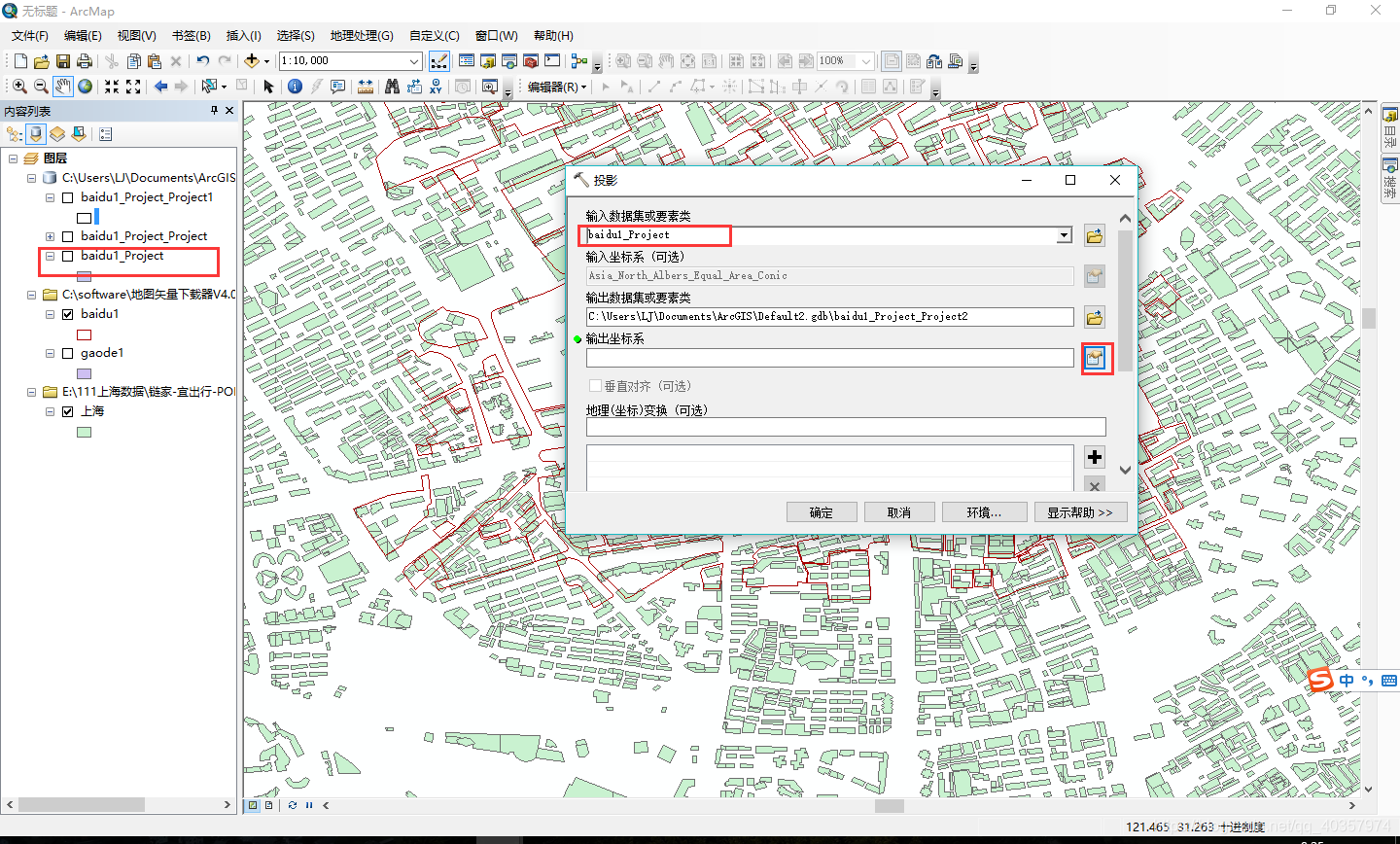Collapse the 图层 data frame node

[x=14, y=158]
